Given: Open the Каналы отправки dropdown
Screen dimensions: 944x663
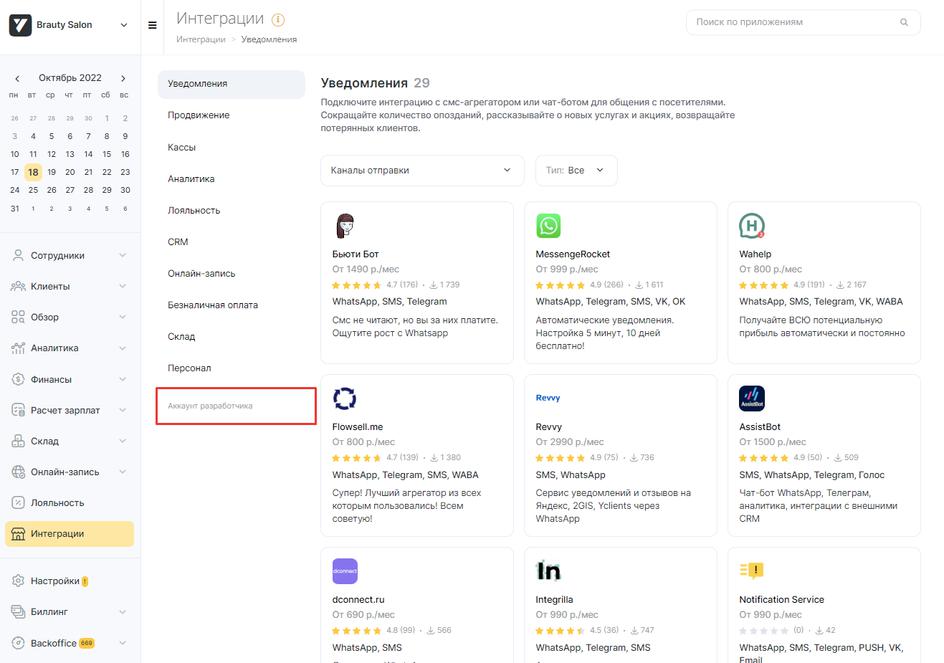Looking at the screenshot, I should tap(421, 170).
